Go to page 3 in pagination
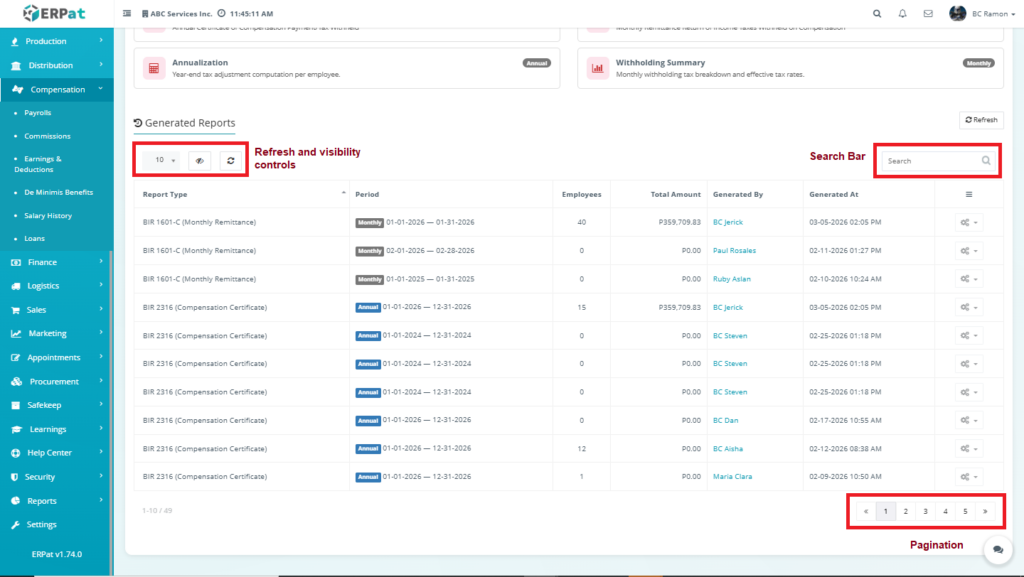This screenshot has width=1024, height=577. pos(925,511)
